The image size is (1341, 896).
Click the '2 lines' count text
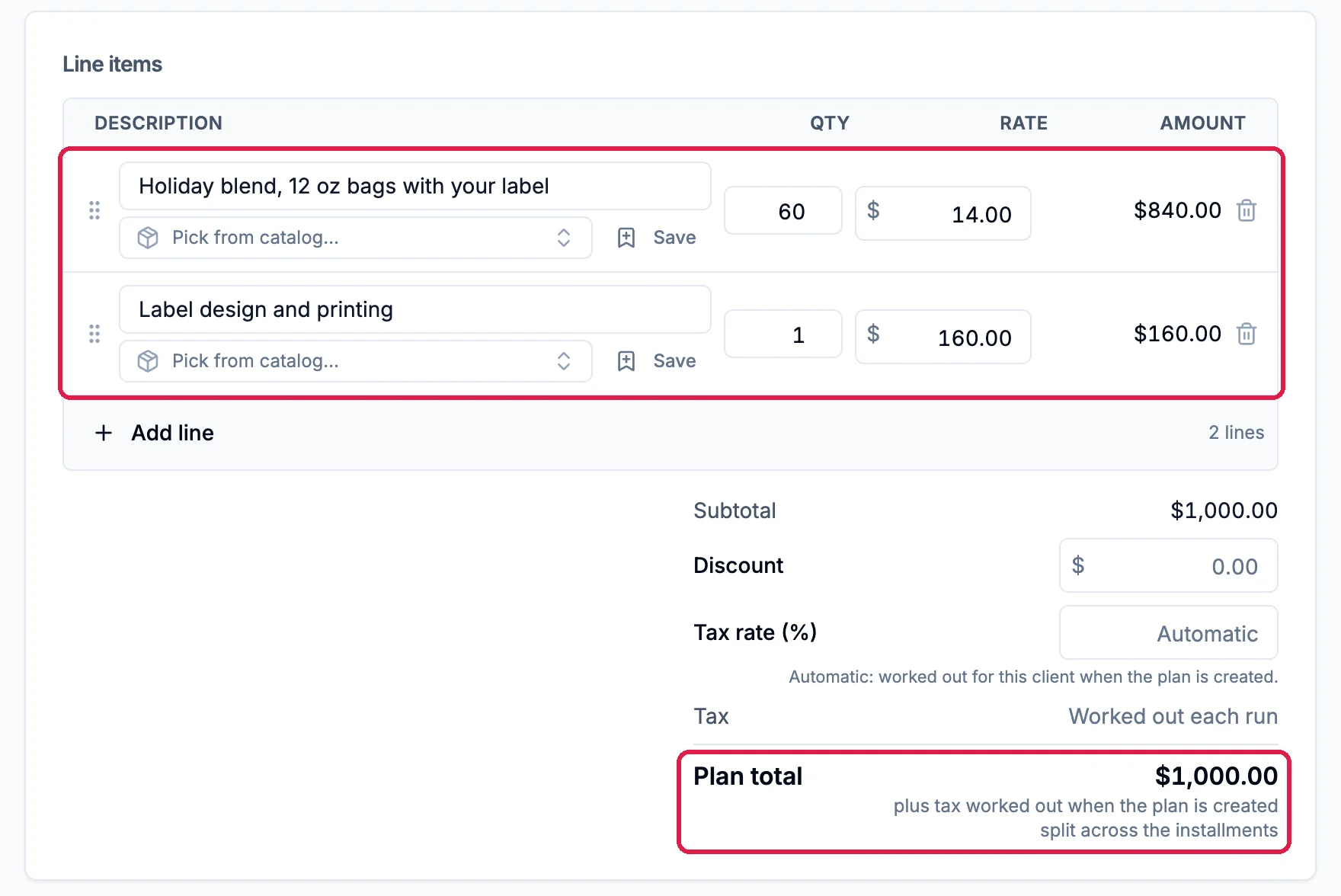pyautogui.click(x=1236, y=433)
